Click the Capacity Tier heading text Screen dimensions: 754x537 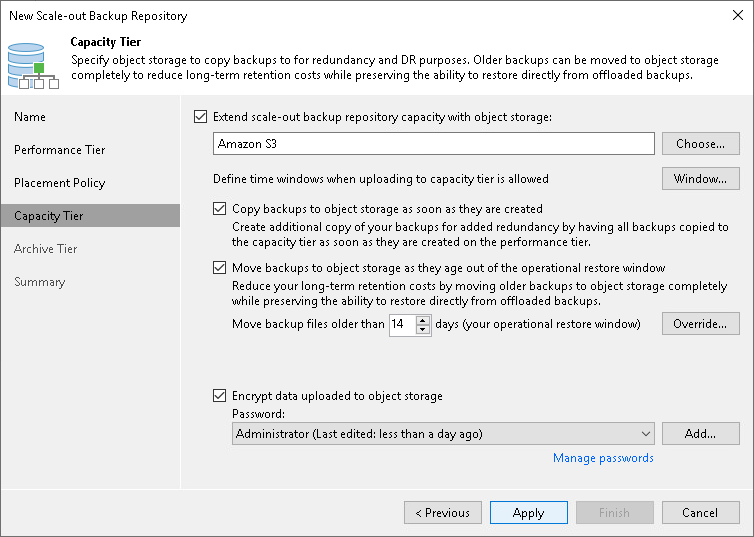106,42
